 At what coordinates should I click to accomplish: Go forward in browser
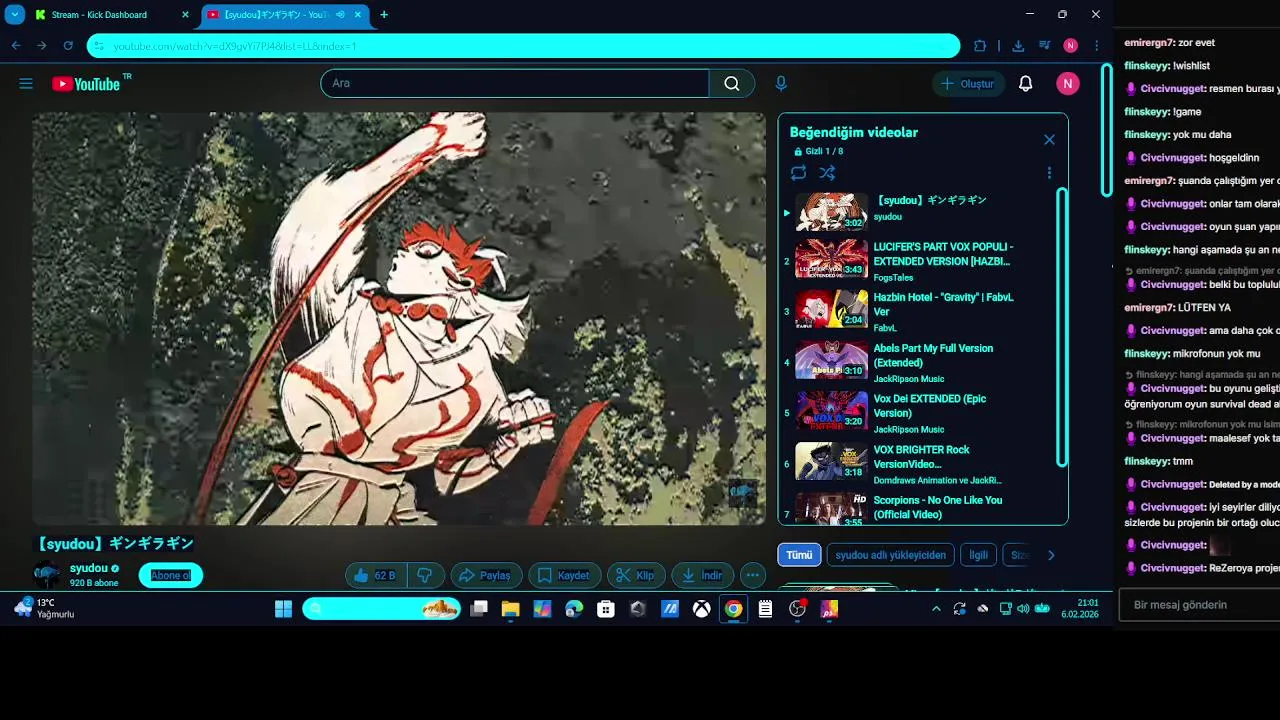[42, 46]
